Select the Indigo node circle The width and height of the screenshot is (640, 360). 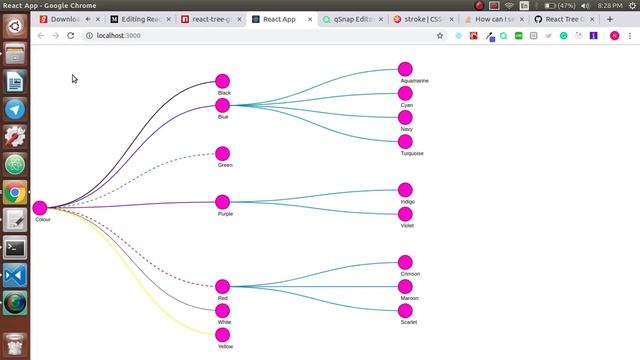pos(405,190)
